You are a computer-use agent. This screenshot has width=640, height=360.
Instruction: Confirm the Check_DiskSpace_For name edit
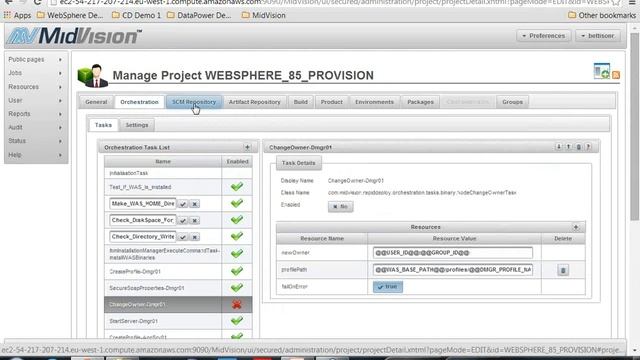(x=183, y=220)
